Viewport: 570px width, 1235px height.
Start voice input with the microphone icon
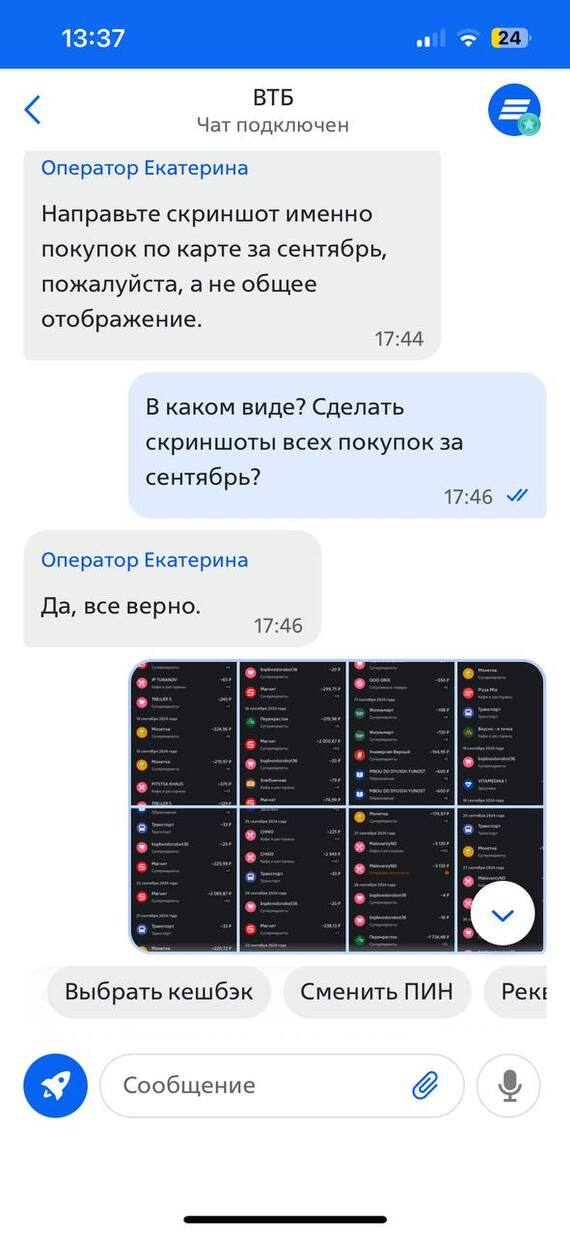pos(509,1085)
